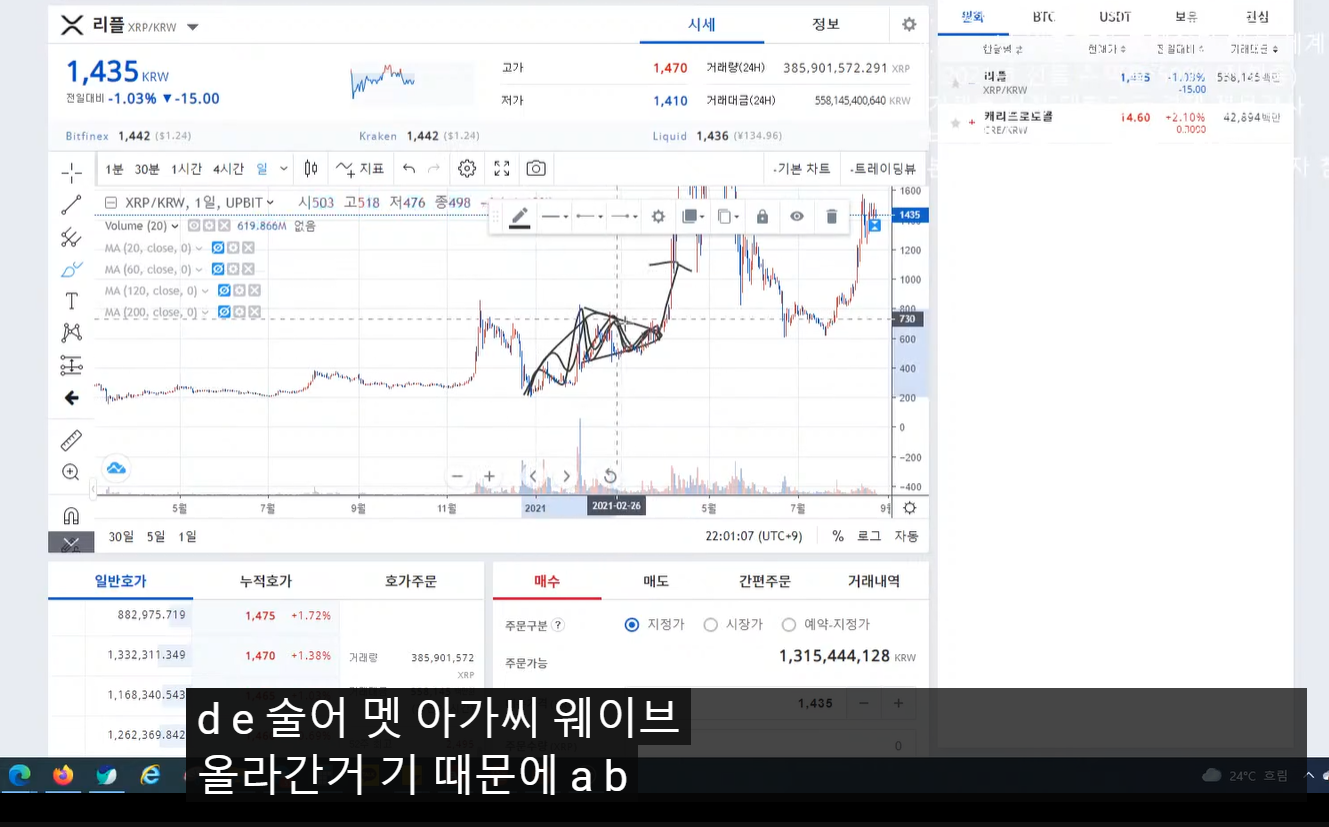Delete the selected drawing with trash icon
Viewport: 1329px width, 827px height.
click(831, 216)
